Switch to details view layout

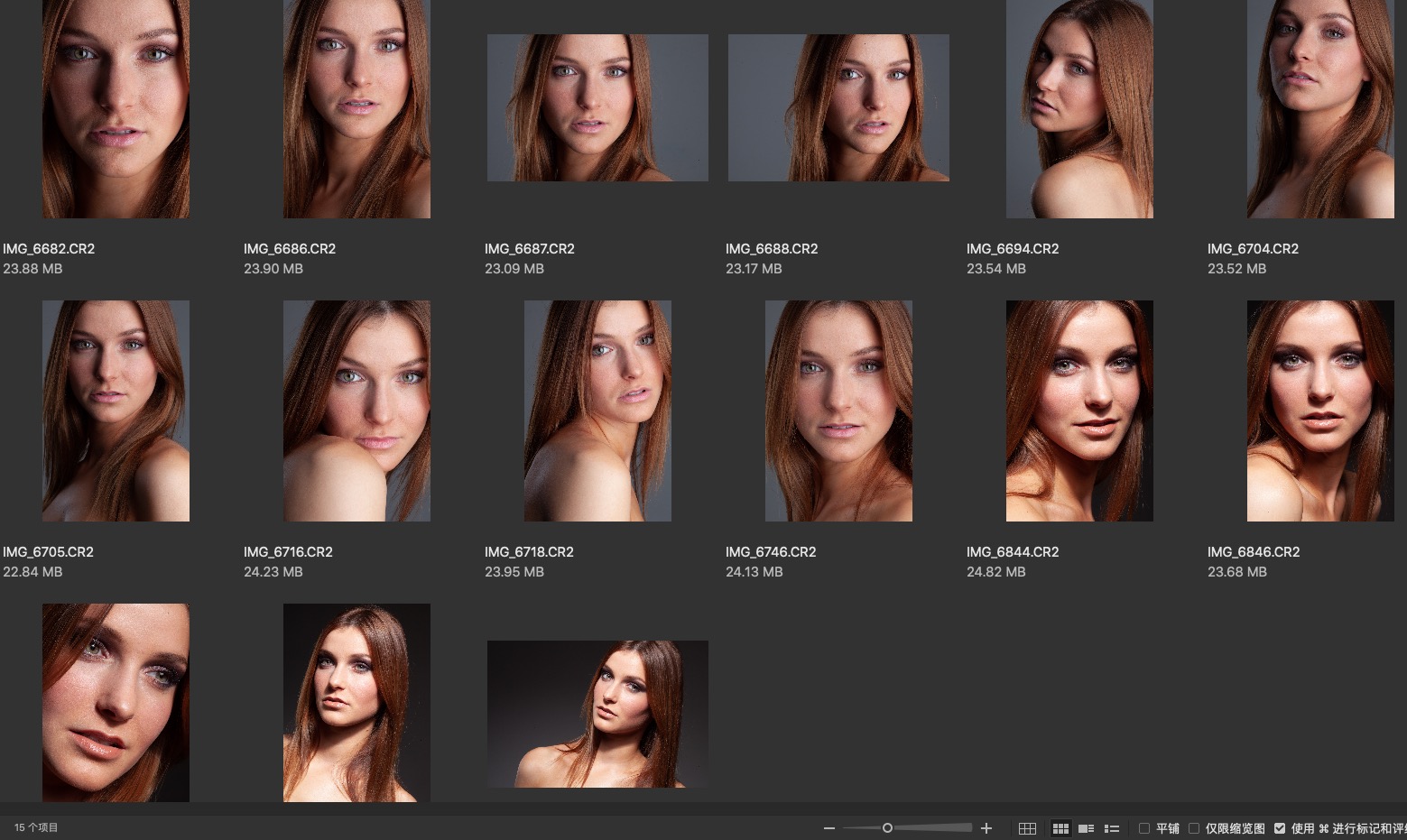click(x=1087, y=828)
